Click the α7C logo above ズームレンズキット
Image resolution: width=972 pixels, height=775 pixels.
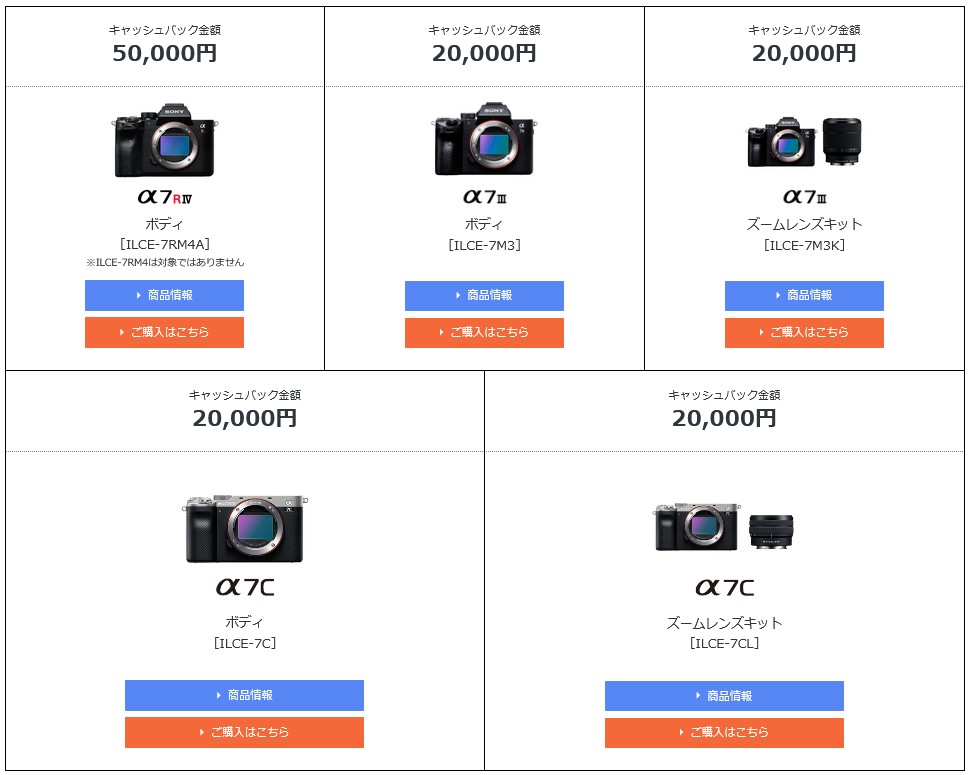coord(725,587)
